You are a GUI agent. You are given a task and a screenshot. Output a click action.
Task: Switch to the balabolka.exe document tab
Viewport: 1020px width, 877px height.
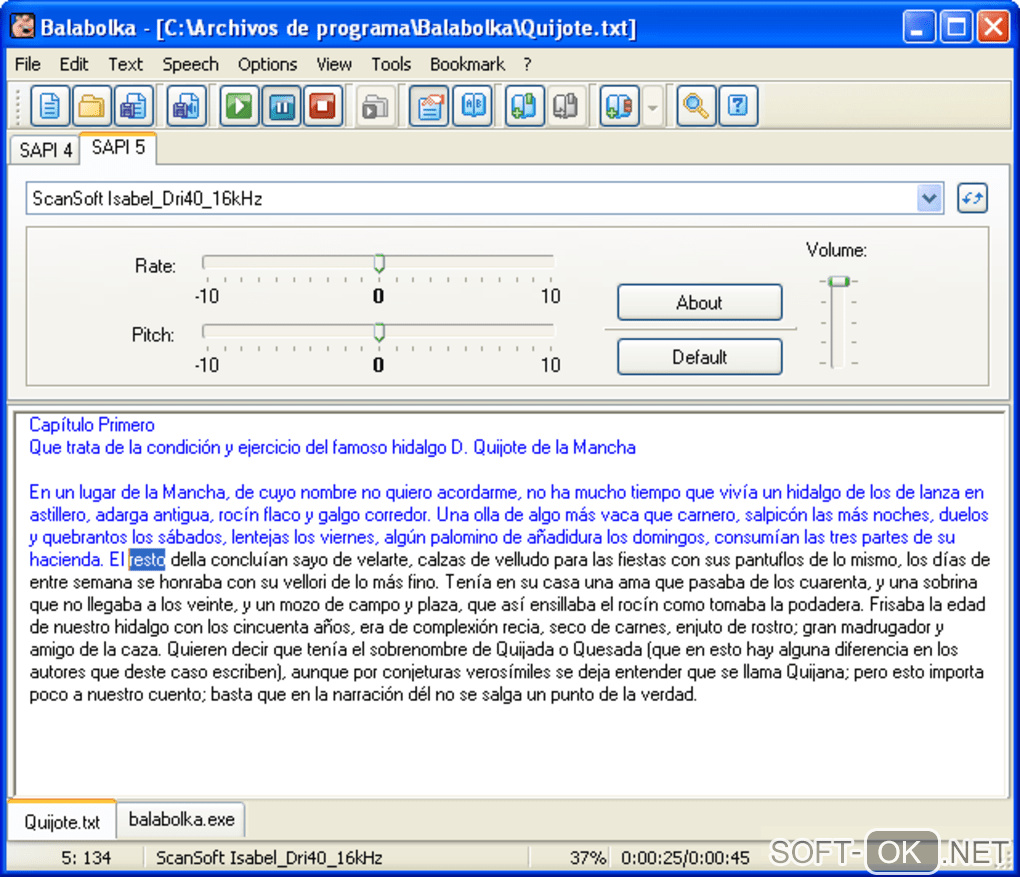pos(181,820)
